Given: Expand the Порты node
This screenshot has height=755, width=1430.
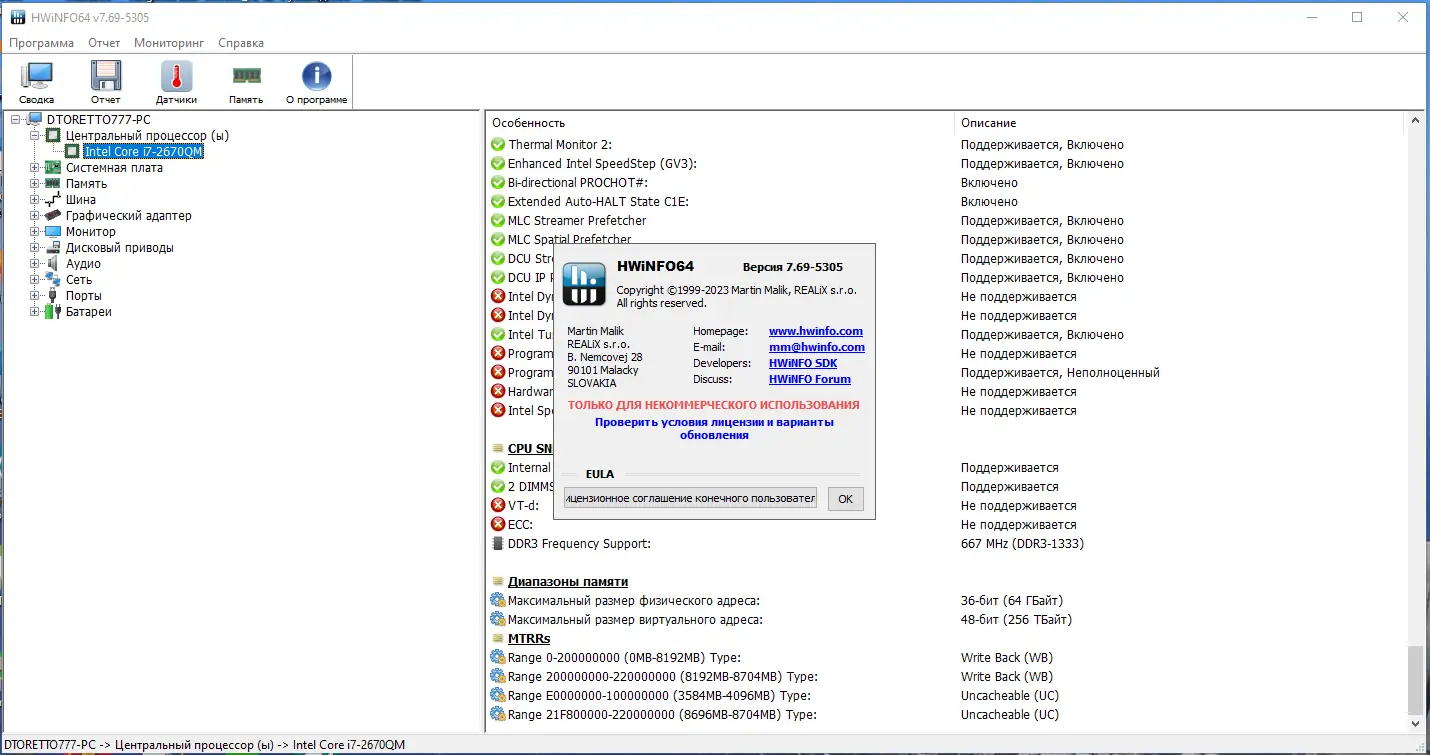Looking at the screenshot, I should click(x=35, y=296).
